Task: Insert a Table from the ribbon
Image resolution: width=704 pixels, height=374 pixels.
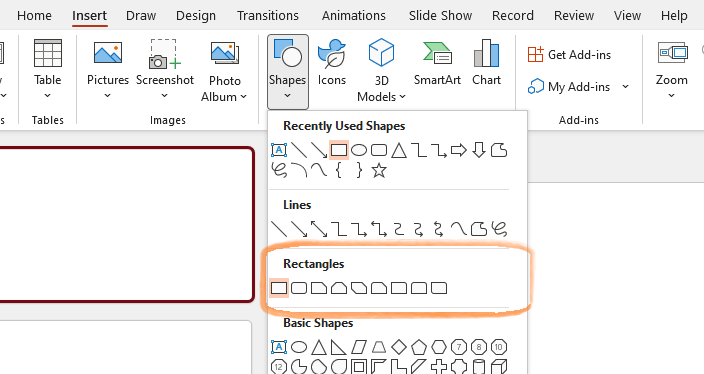Action: tap(48, 63)
